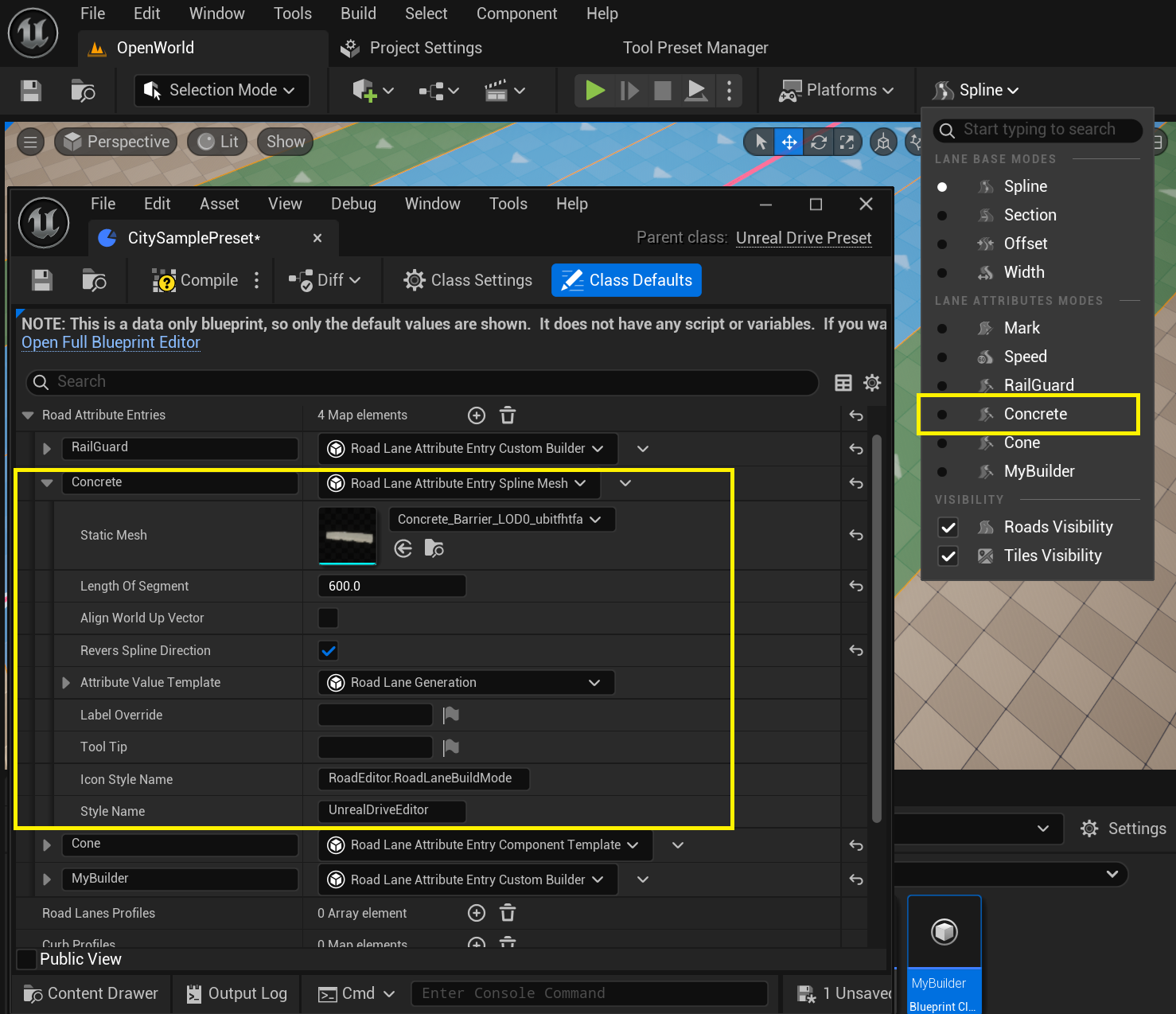This screenshot has height=1014, width=1176.
Task: Add a Road Lanes Profiles array element
Action: [477, 913]
